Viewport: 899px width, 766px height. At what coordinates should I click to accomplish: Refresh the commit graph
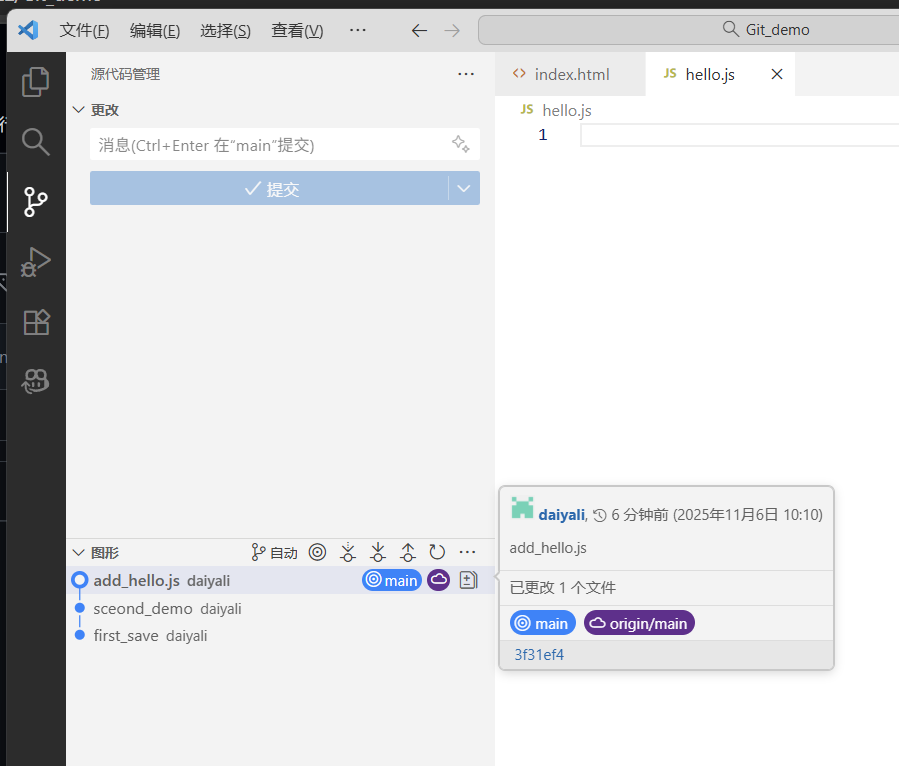(x=437, y=551)
